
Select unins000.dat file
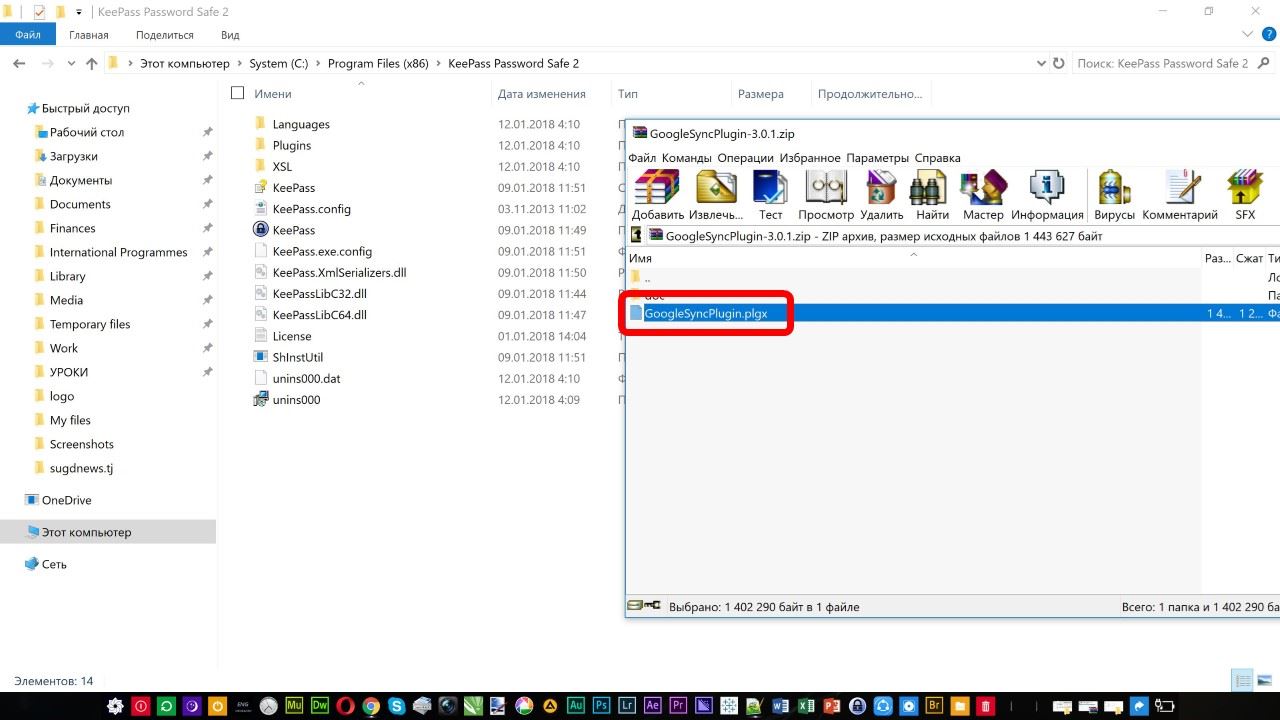[x=306, y=379]
